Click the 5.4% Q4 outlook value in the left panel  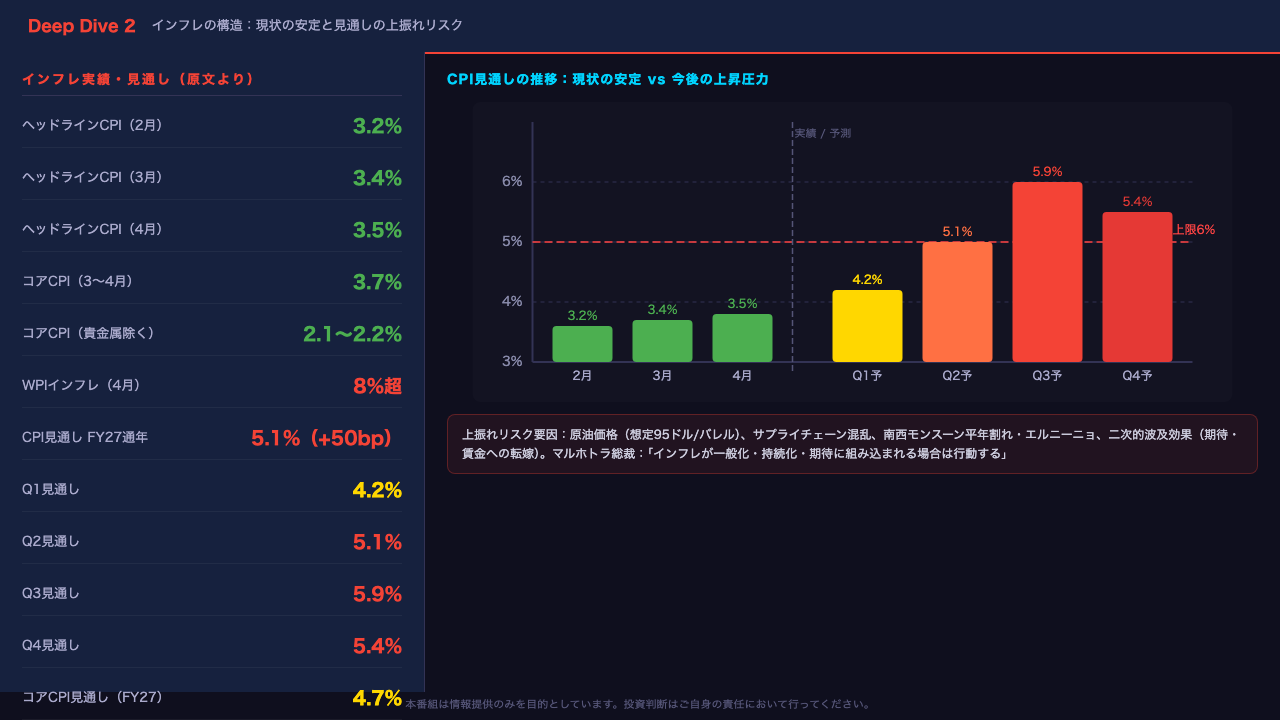377,646
